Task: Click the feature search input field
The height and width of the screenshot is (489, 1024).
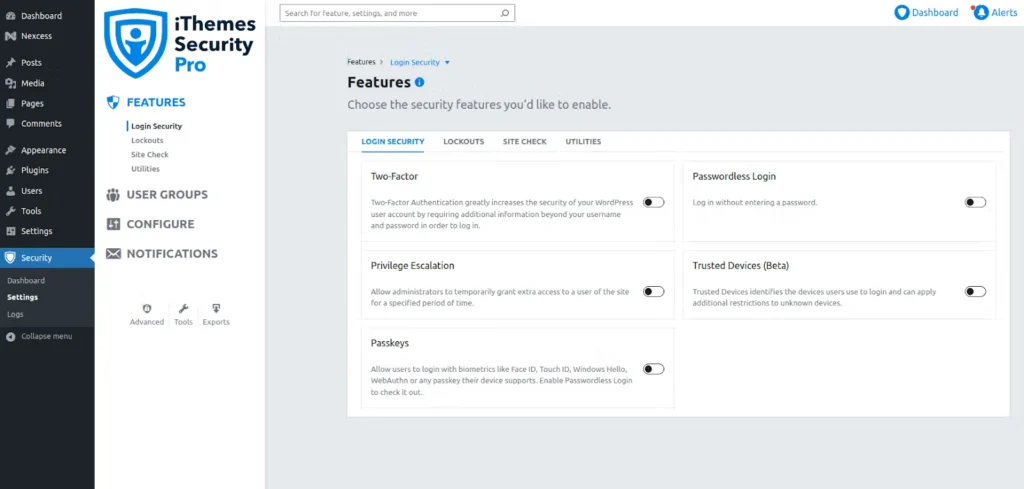Action: (390, 13)
